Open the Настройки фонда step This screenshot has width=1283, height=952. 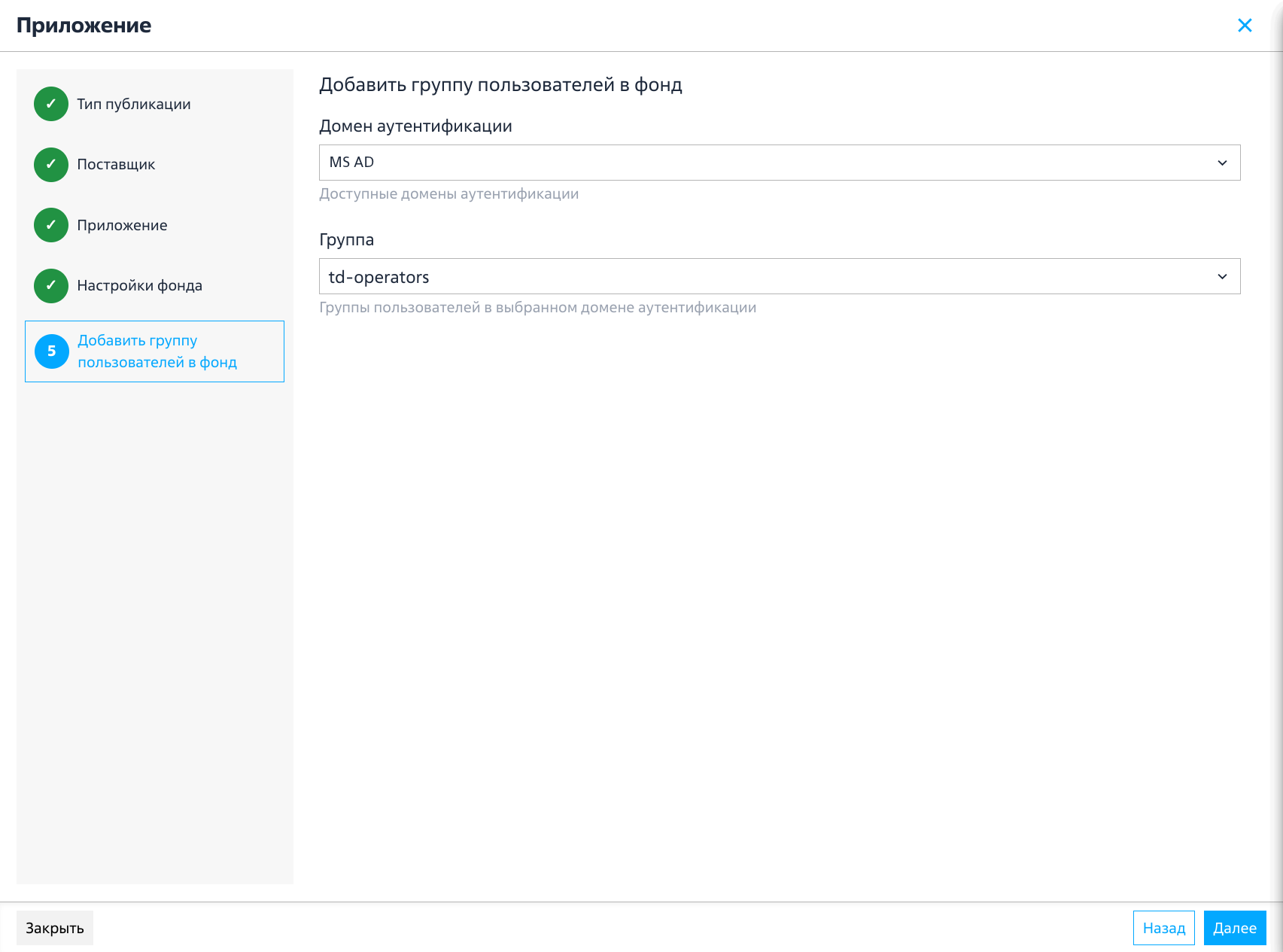pyautogui.click(x=139, y=285)
